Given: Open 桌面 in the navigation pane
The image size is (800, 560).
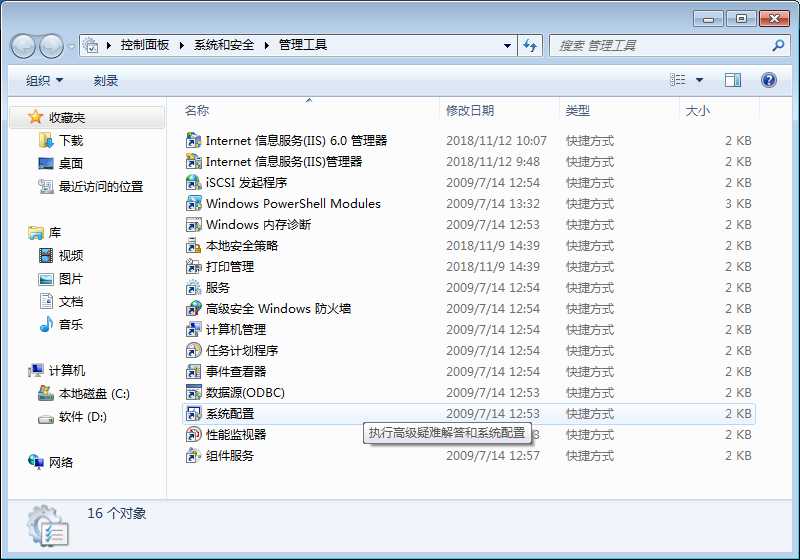Looking at the screenshot, I should [x=71, y=163].
